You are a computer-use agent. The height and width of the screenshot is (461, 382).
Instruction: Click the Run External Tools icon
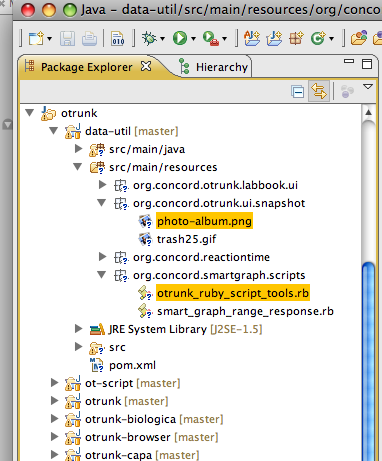pyautogui.click(x=211, y=39)
